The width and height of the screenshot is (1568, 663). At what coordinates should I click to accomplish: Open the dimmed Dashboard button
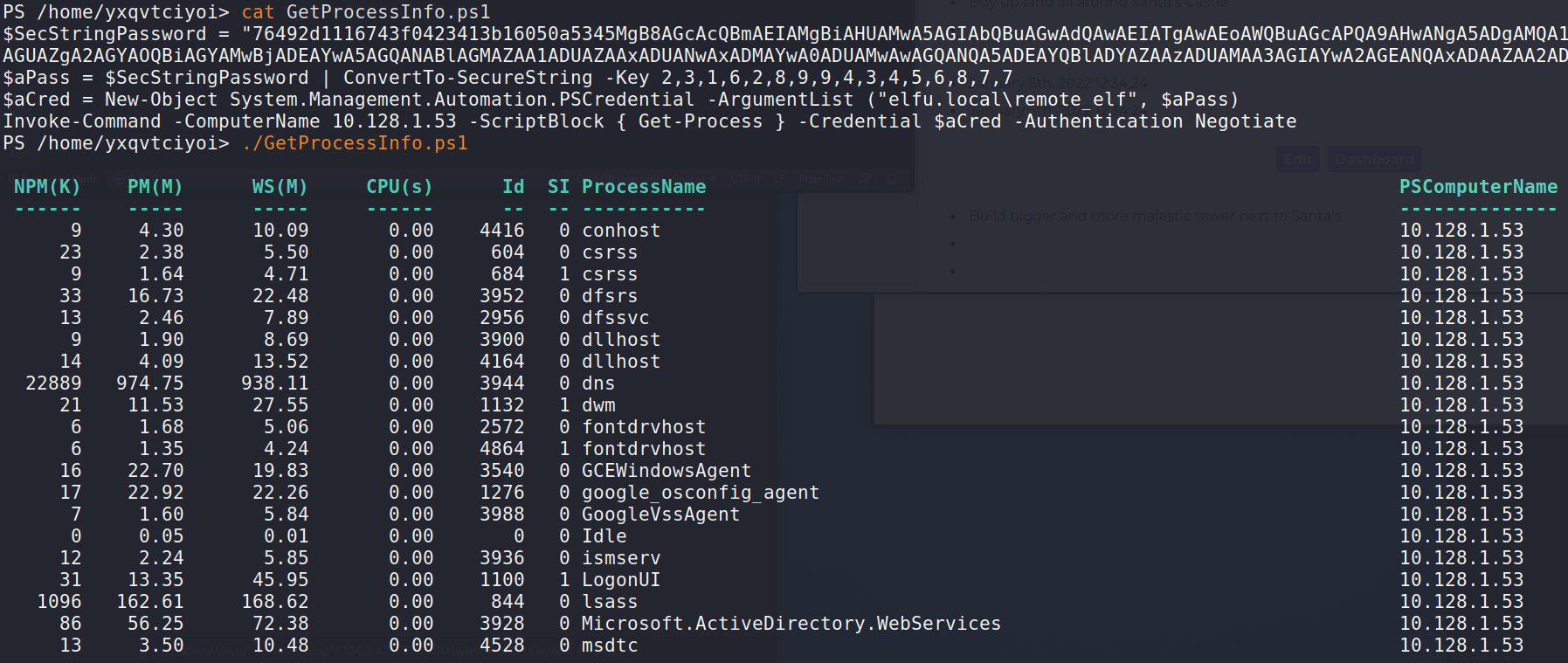coord(1374,159)
